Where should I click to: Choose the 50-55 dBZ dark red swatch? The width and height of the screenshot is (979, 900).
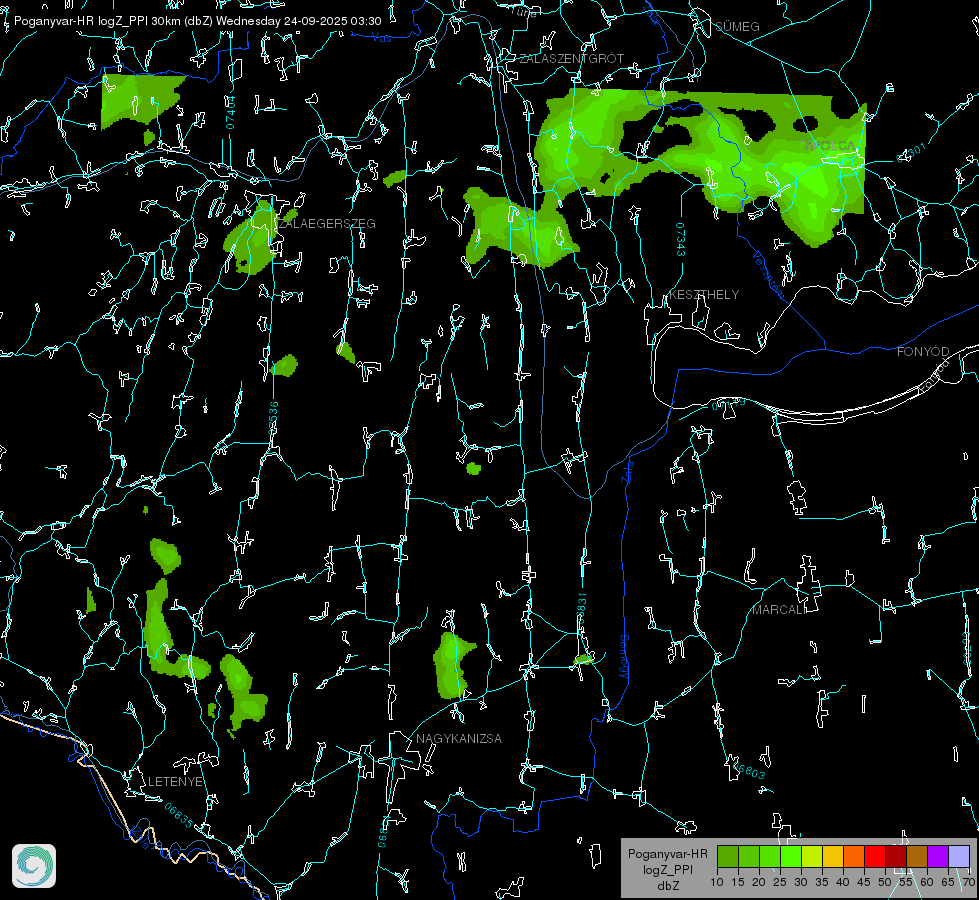point(896,856)
